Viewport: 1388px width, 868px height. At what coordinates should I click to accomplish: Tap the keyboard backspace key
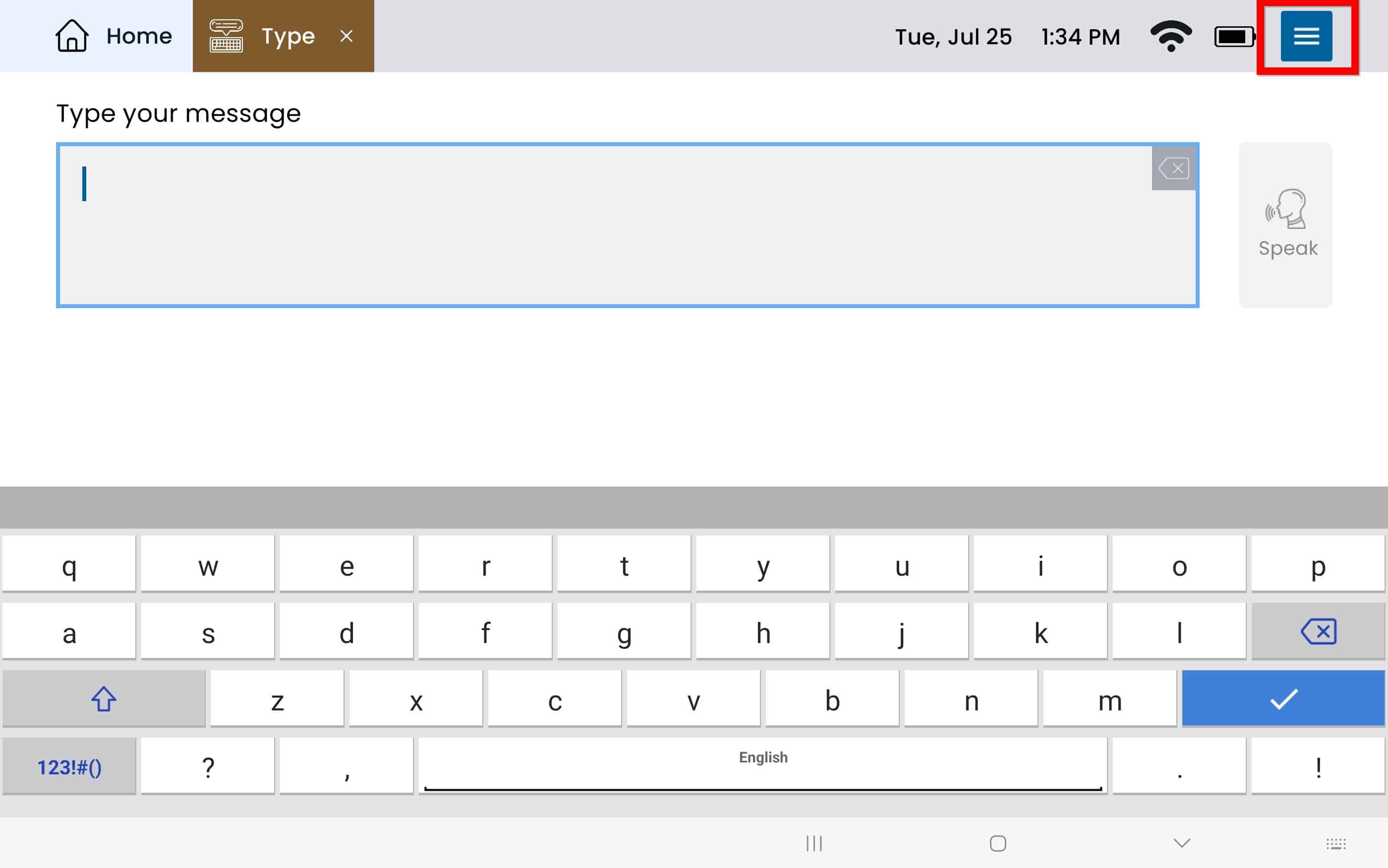point(1318,632)
